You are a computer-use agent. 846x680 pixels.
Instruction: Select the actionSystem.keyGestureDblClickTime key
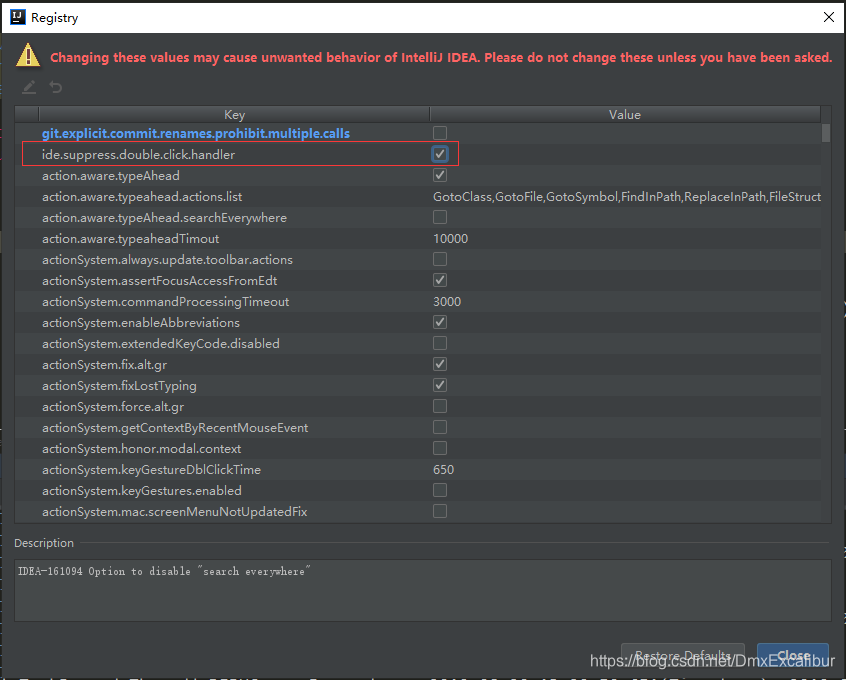[152, 470]
